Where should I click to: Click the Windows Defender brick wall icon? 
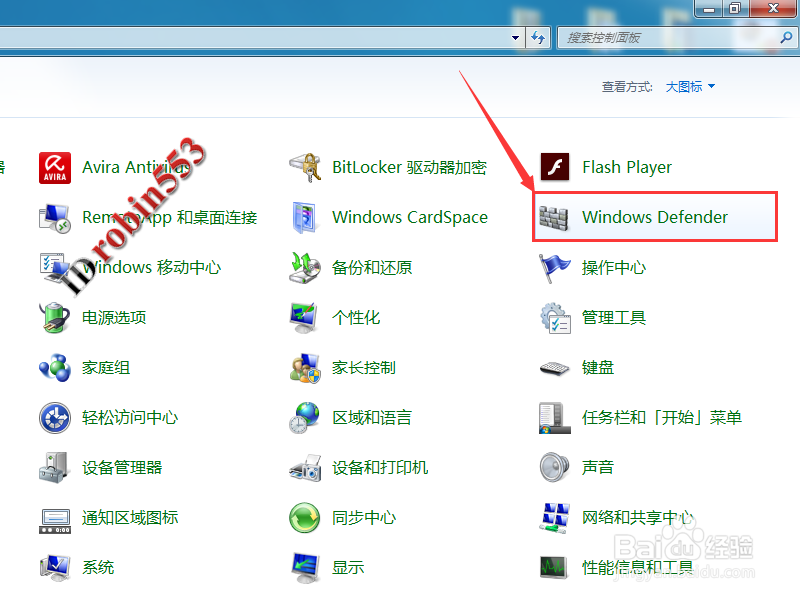pos(554,218)
